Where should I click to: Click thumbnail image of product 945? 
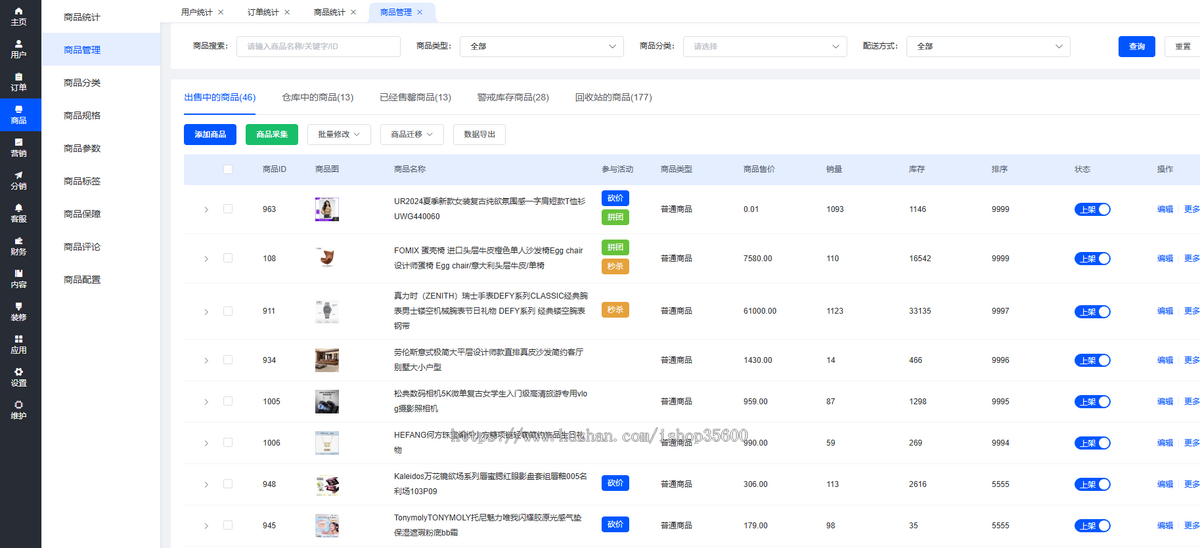tap(327, 525)
